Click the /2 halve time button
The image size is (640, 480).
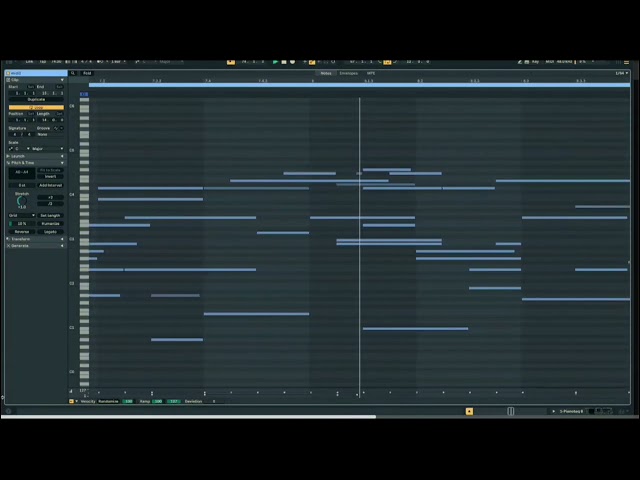click(50, 203)
